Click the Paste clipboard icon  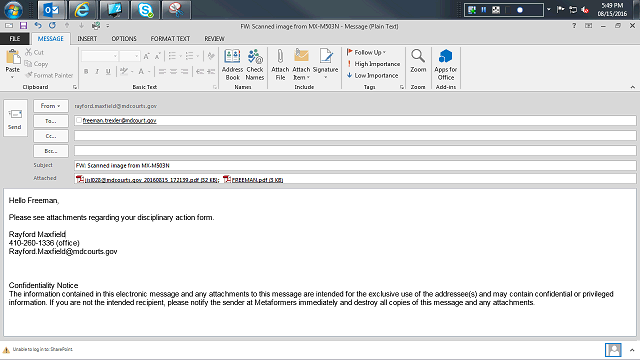13,61
